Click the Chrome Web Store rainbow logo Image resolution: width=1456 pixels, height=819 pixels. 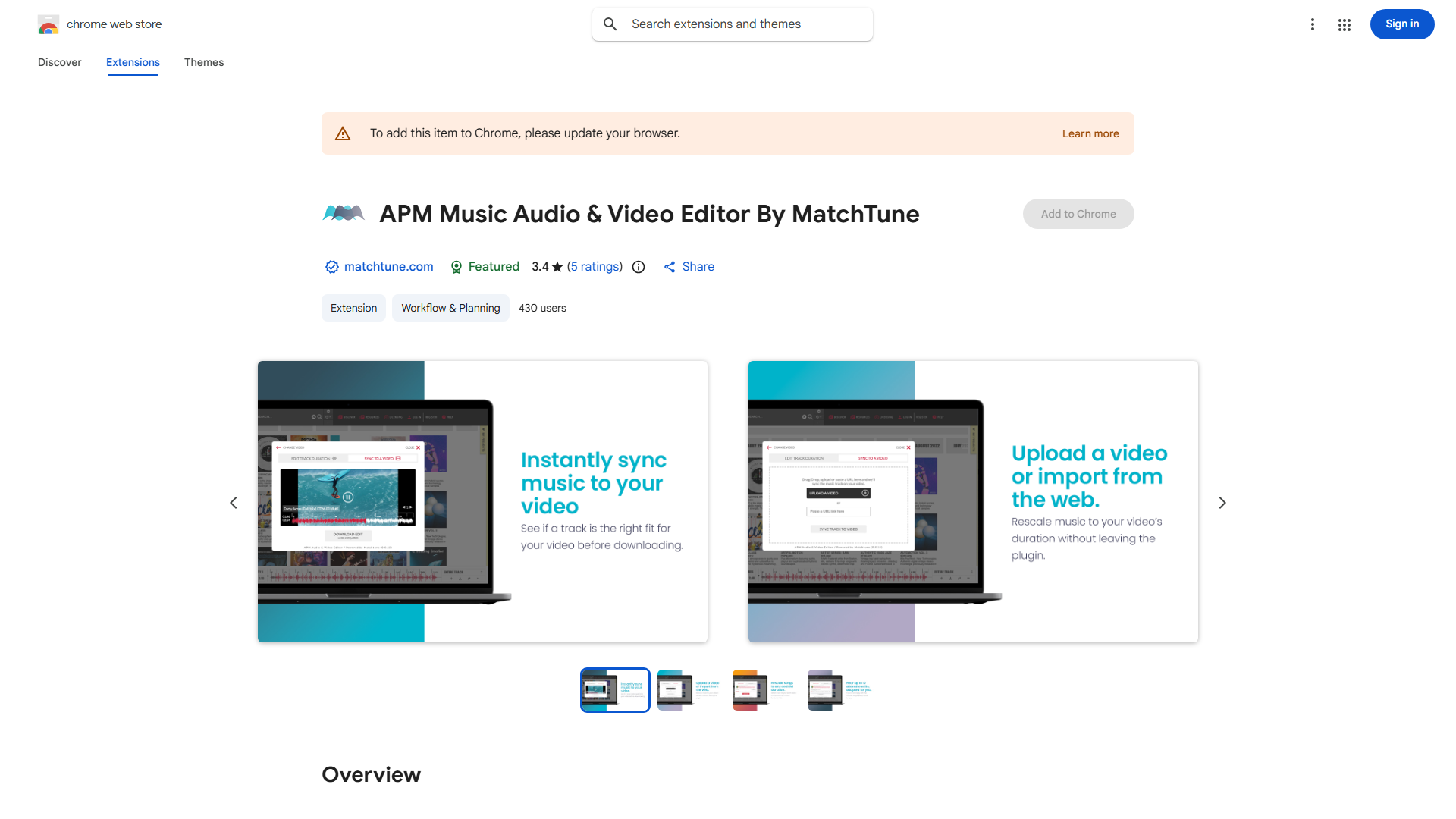point(49,25)
